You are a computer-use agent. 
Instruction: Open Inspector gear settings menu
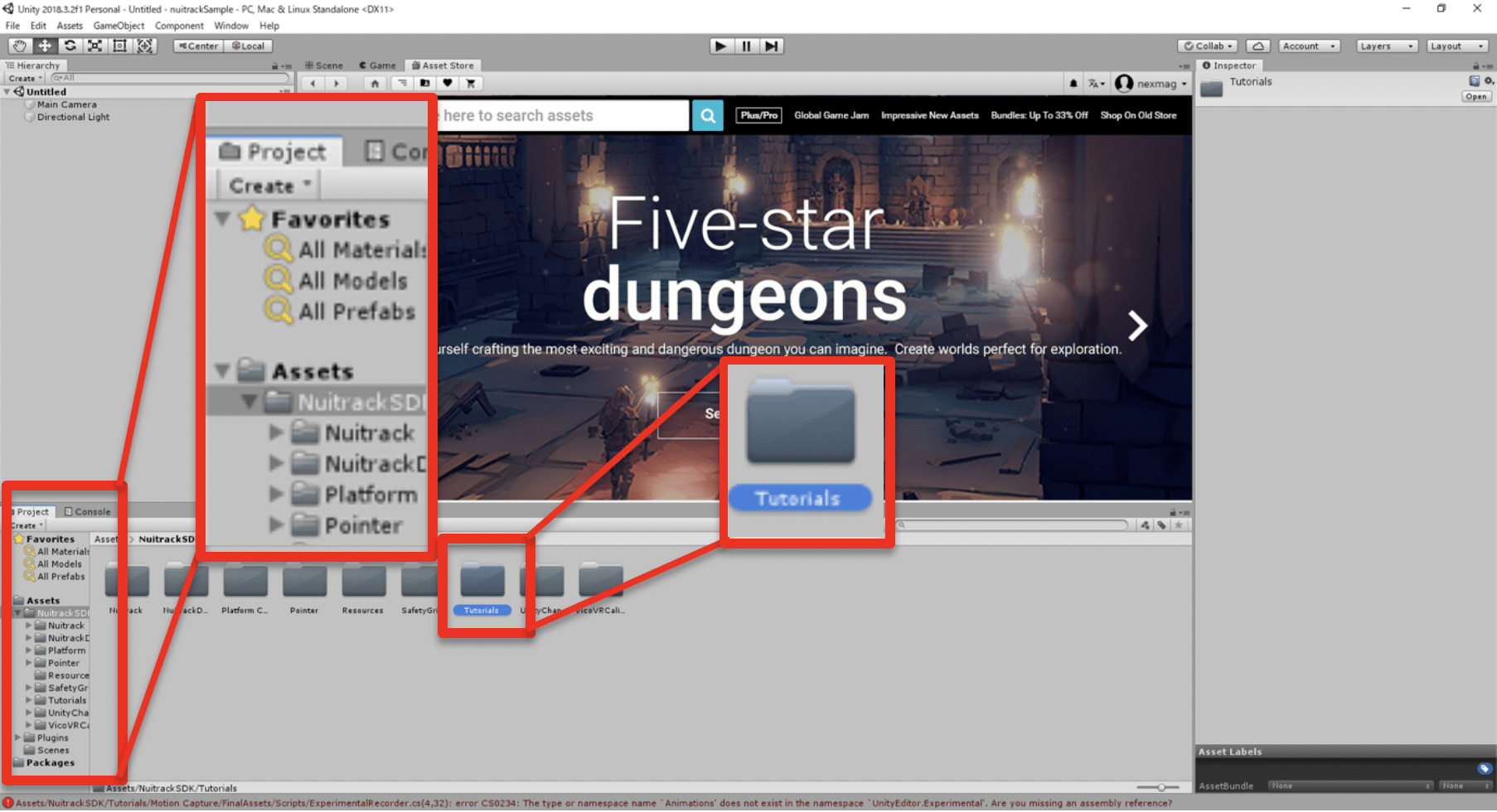pyautogui.click(x=1489, y=81)
